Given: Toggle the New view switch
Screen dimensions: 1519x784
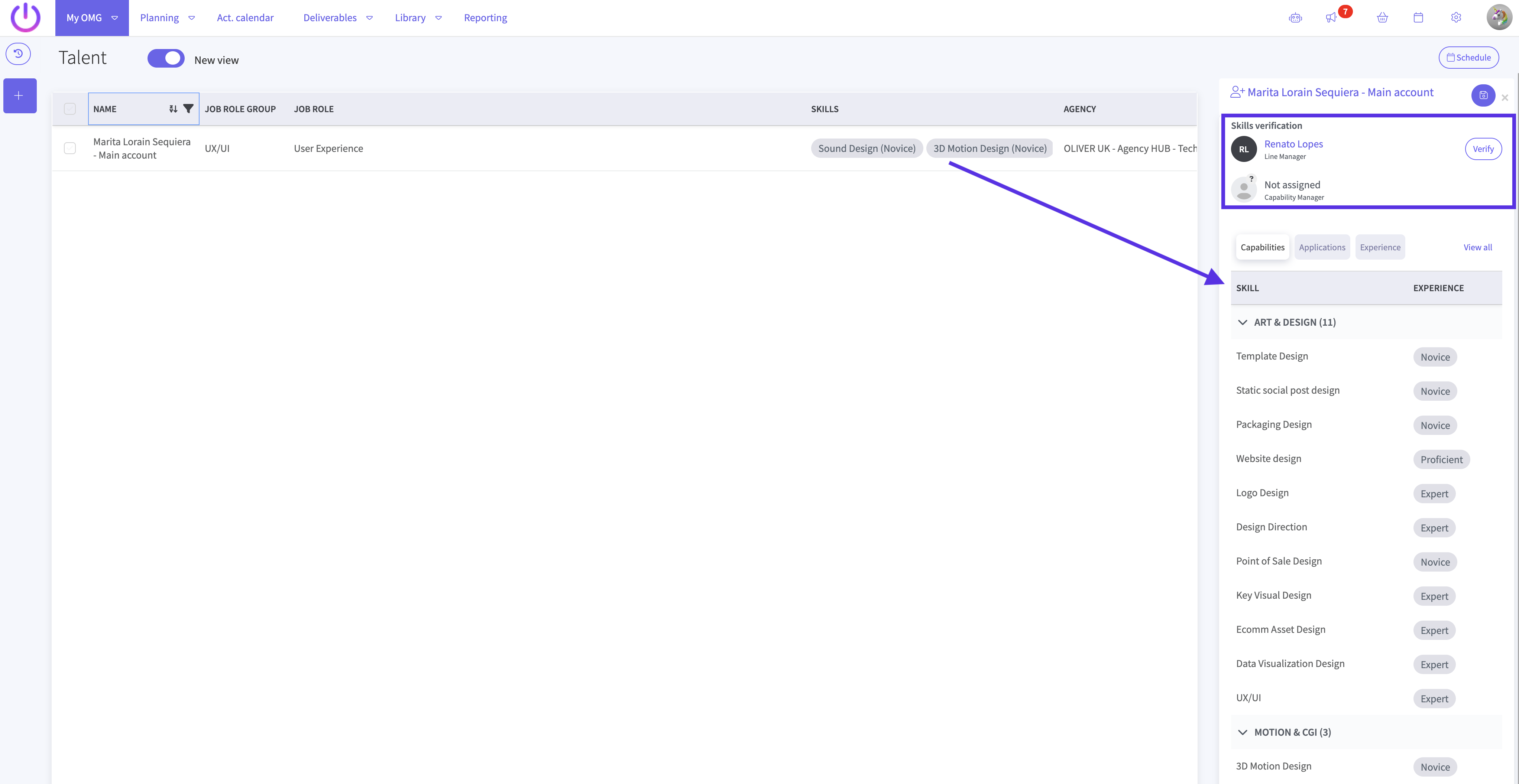Looking at the screenshot, I should pos(166,58).
